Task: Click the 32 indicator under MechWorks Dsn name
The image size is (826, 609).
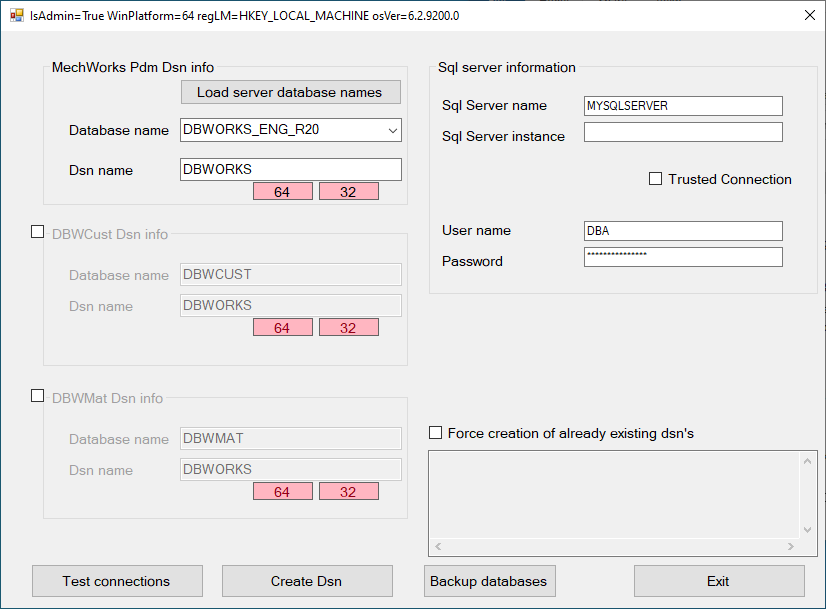Action: point(348,191)
